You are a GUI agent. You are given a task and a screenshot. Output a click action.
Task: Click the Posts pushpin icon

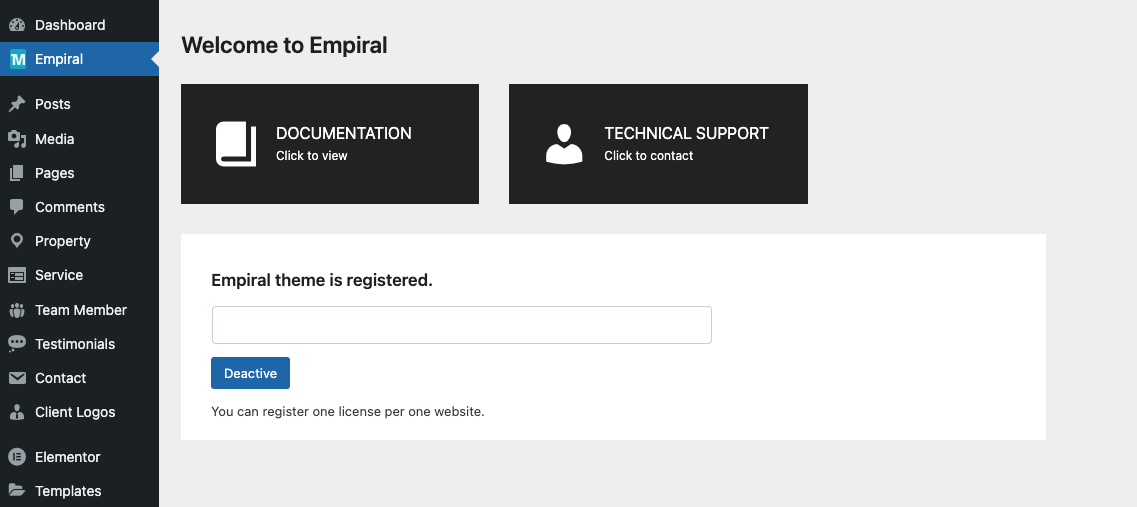click(17, 104)
